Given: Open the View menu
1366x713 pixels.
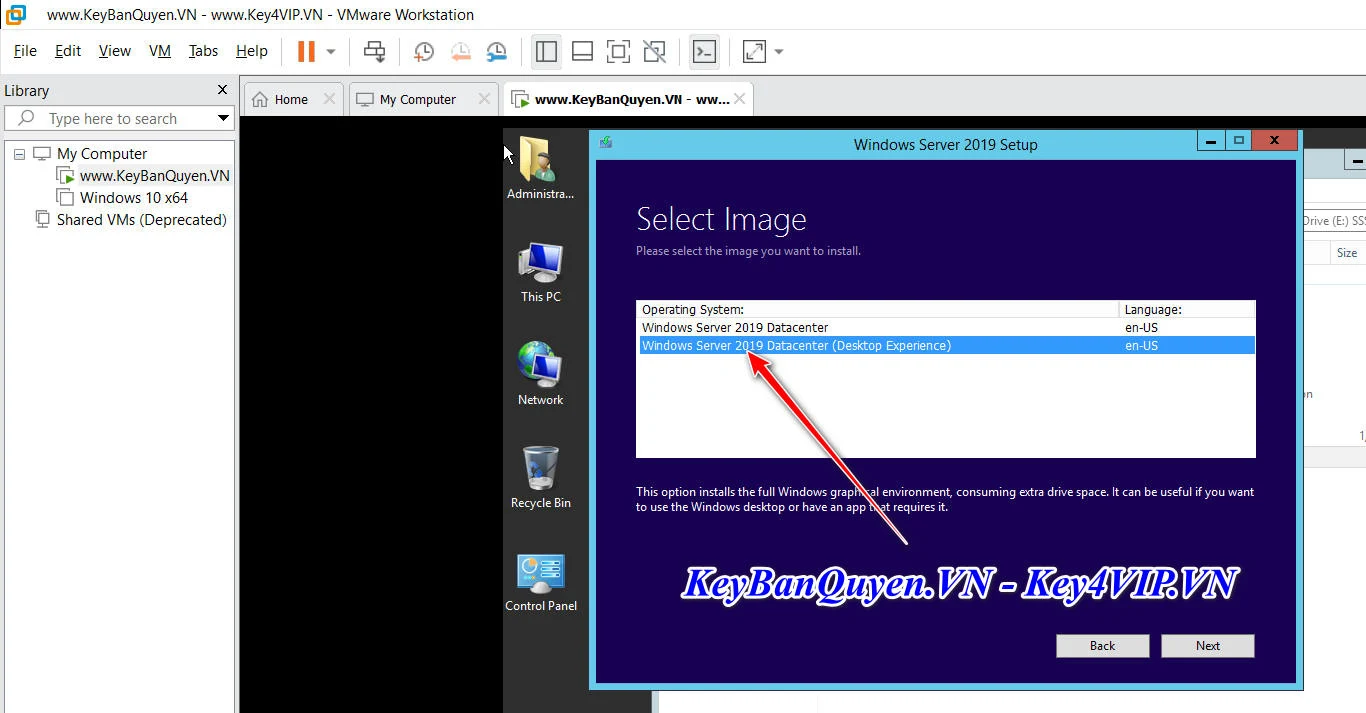Looking at the screenshot, I should pyautogui.click(x=115, y=51).
